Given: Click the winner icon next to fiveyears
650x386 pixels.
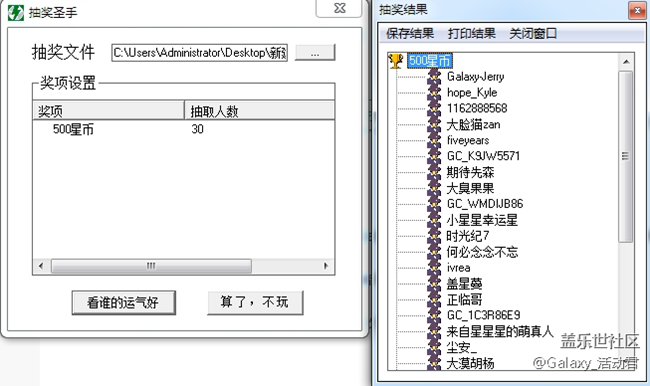Looking at the screenshot, I should pyautogui.click(x=434, y=140).
